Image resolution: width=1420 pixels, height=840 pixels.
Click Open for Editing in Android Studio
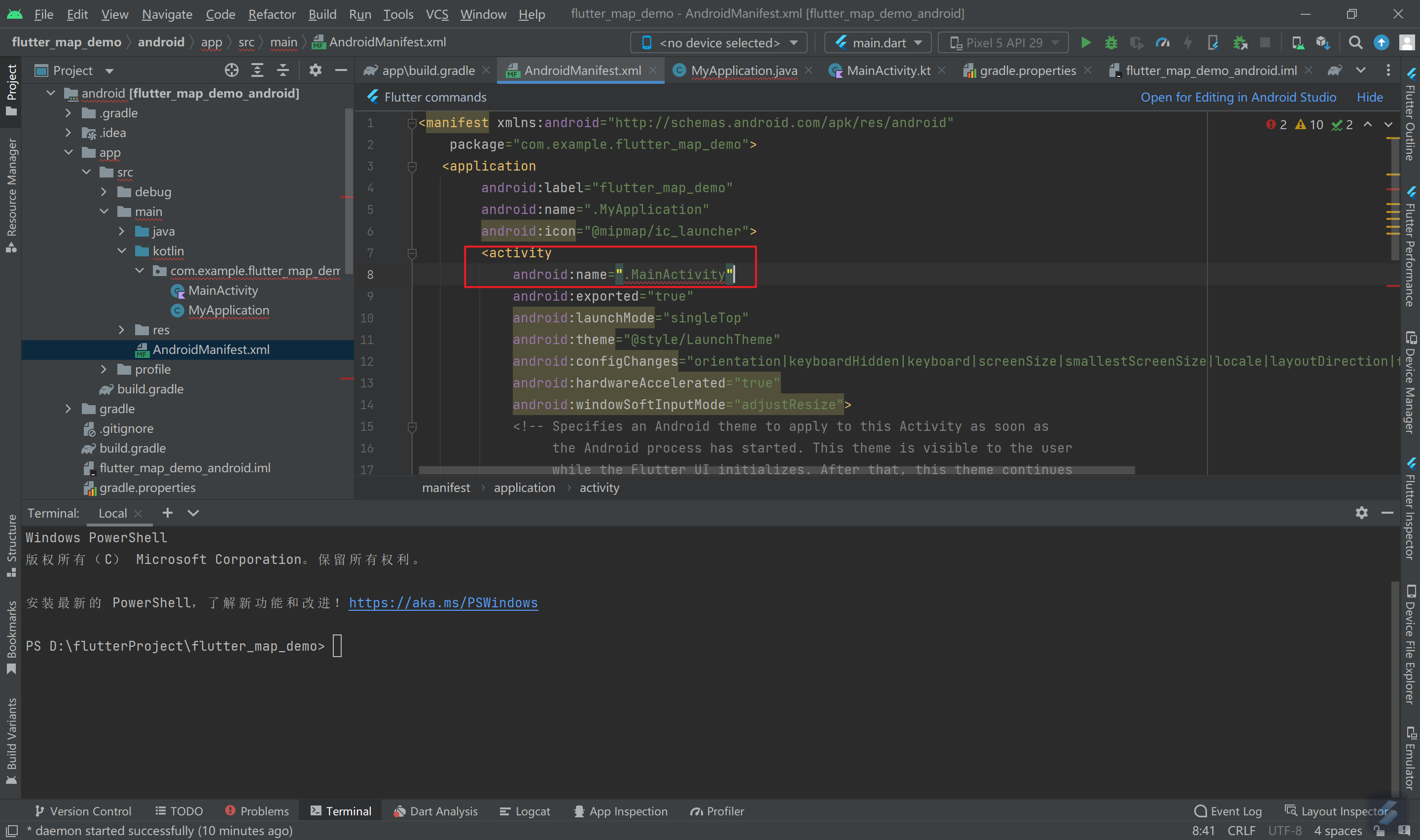pyautogui.click(x=1239, y=97)
